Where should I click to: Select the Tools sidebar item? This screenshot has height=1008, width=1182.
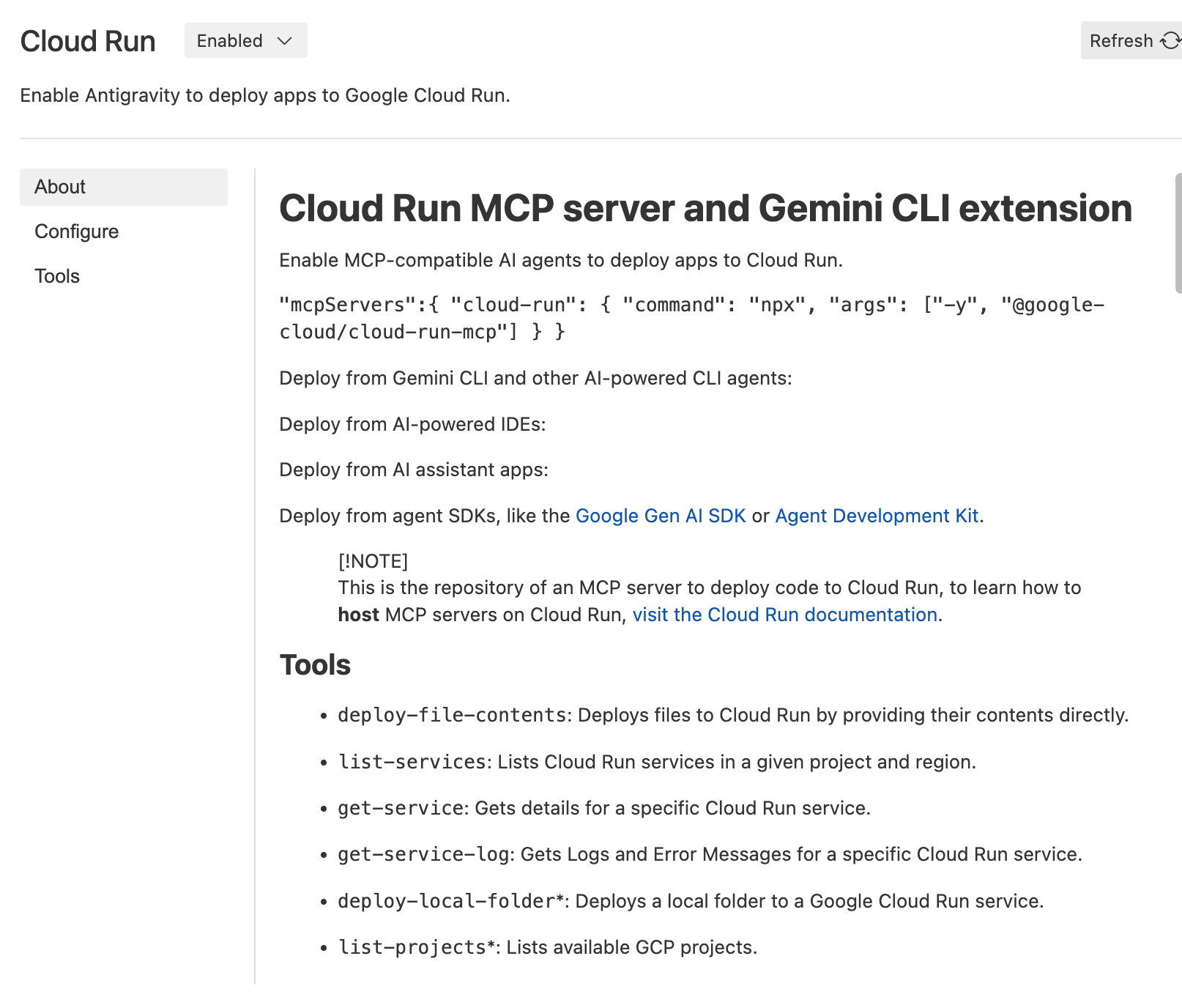(x=57, y=276)
